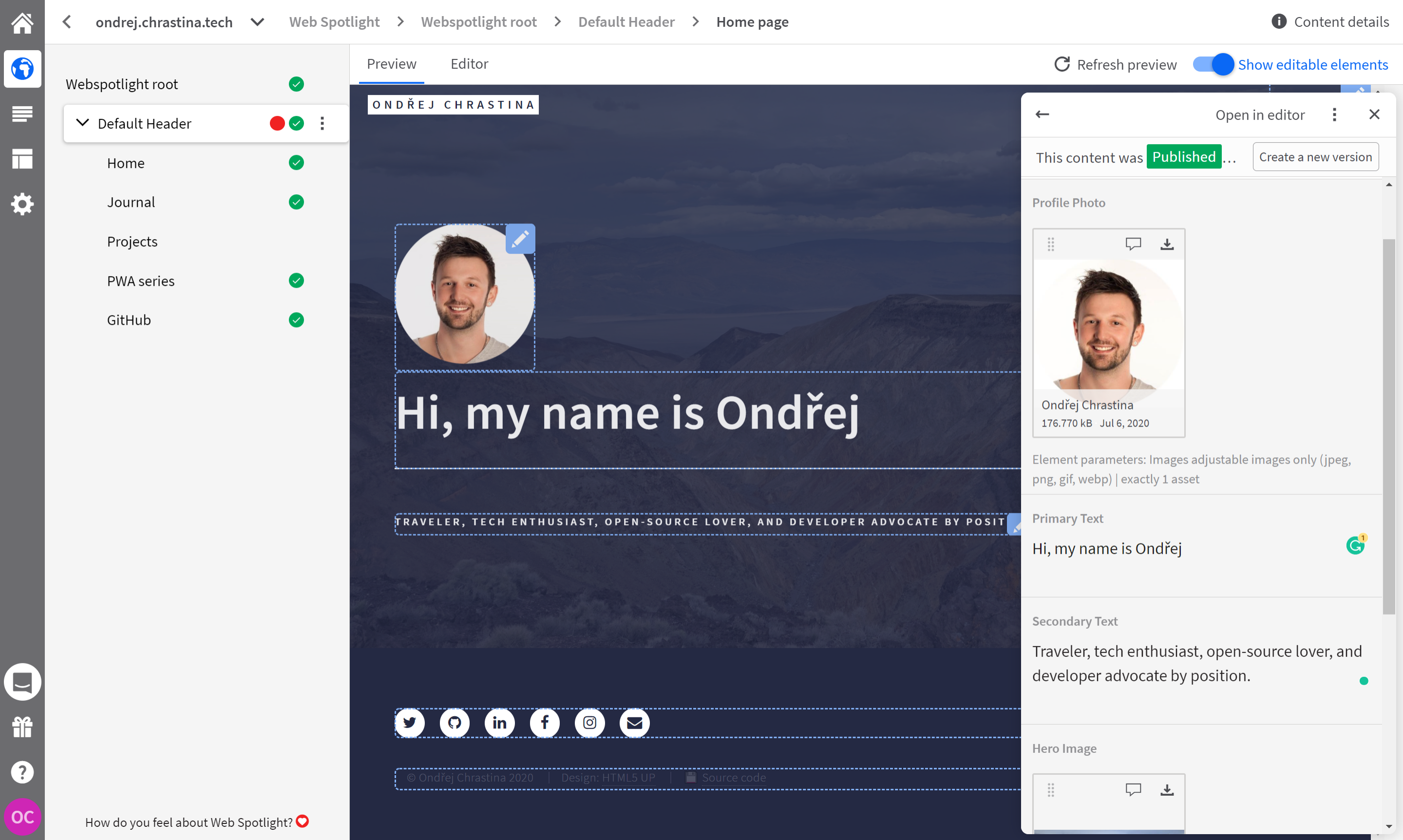Screen dimensions: 1403x840
Task: Open the ondrej.chrastina.tech project dropdown
Action: pyautogui.click(x=258, y=22)
